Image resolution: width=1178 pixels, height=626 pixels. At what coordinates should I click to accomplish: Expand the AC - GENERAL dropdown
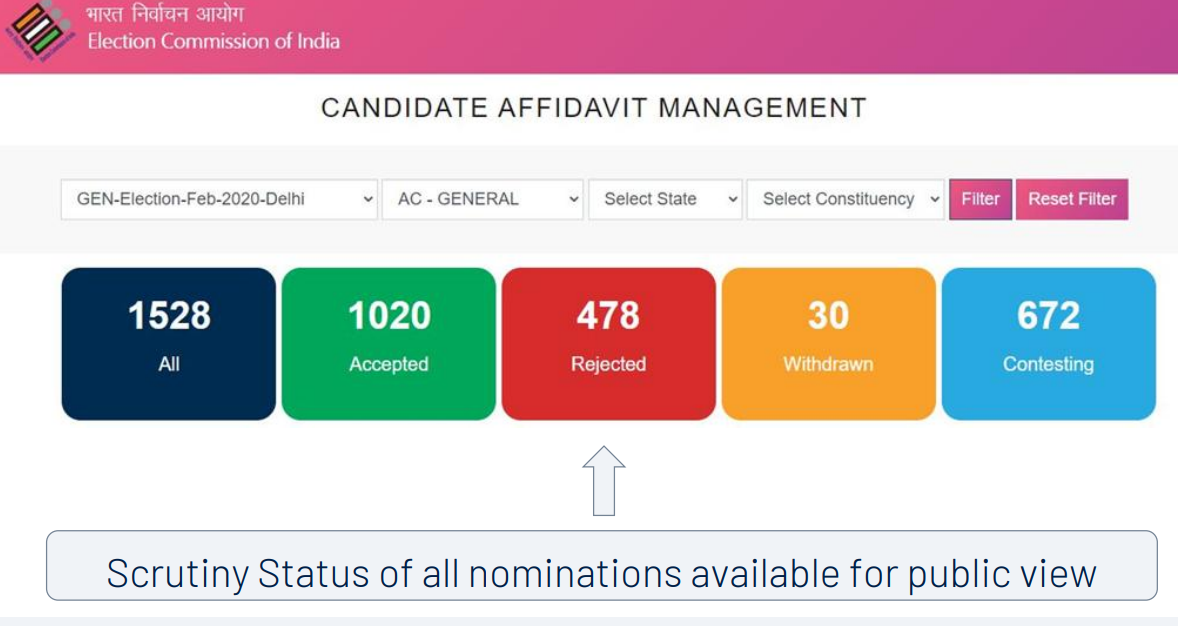pyautogui.click(x=482, y=199)
